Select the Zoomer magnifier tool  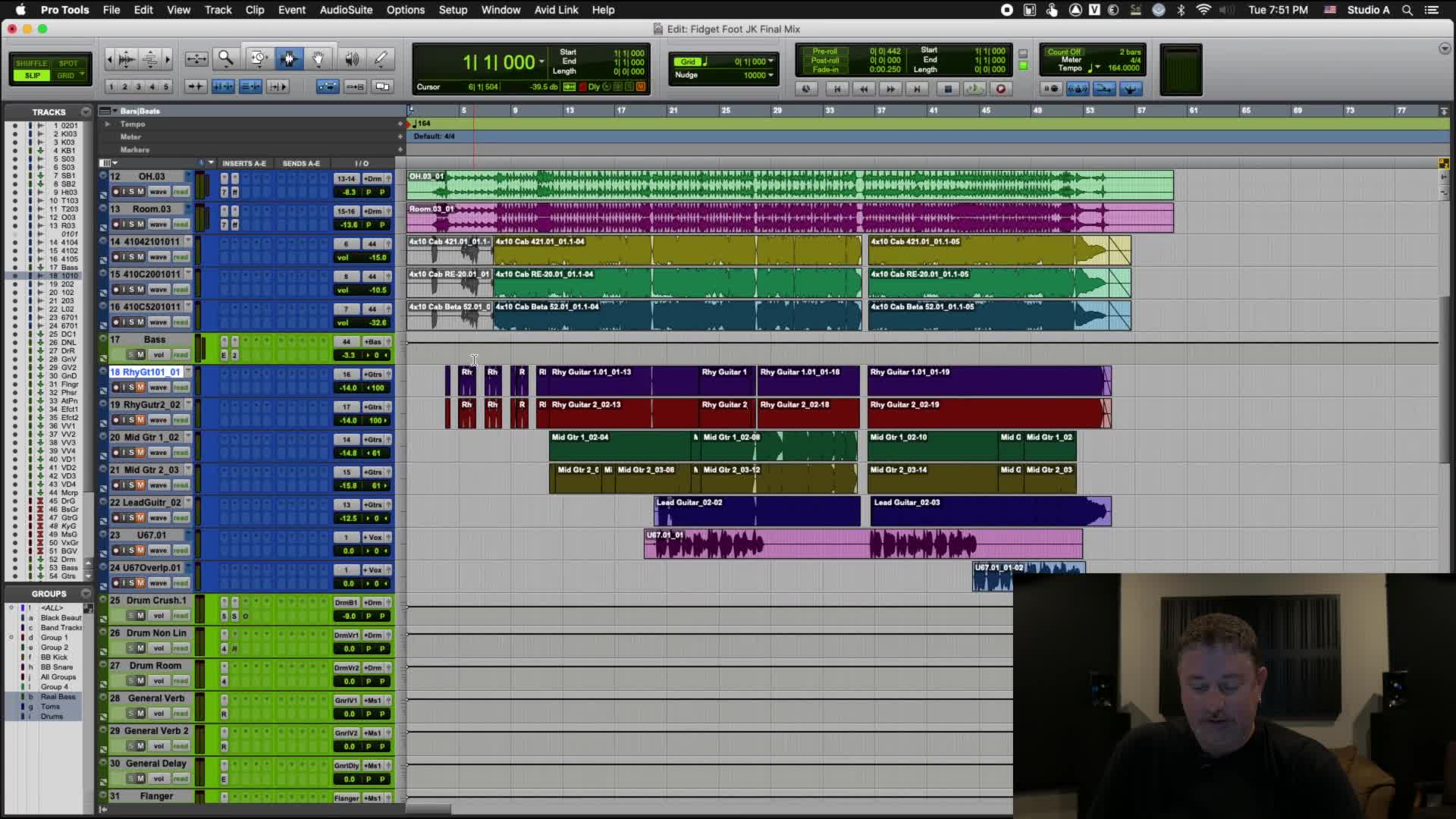click(x=225, y=58)
